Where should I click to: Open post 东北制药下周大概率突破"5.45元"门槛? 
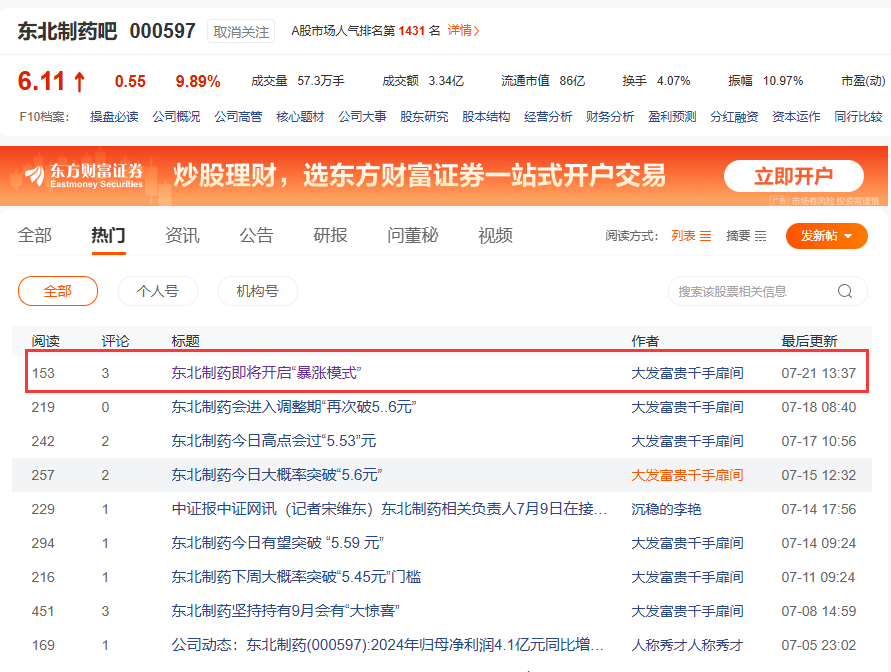296,577
